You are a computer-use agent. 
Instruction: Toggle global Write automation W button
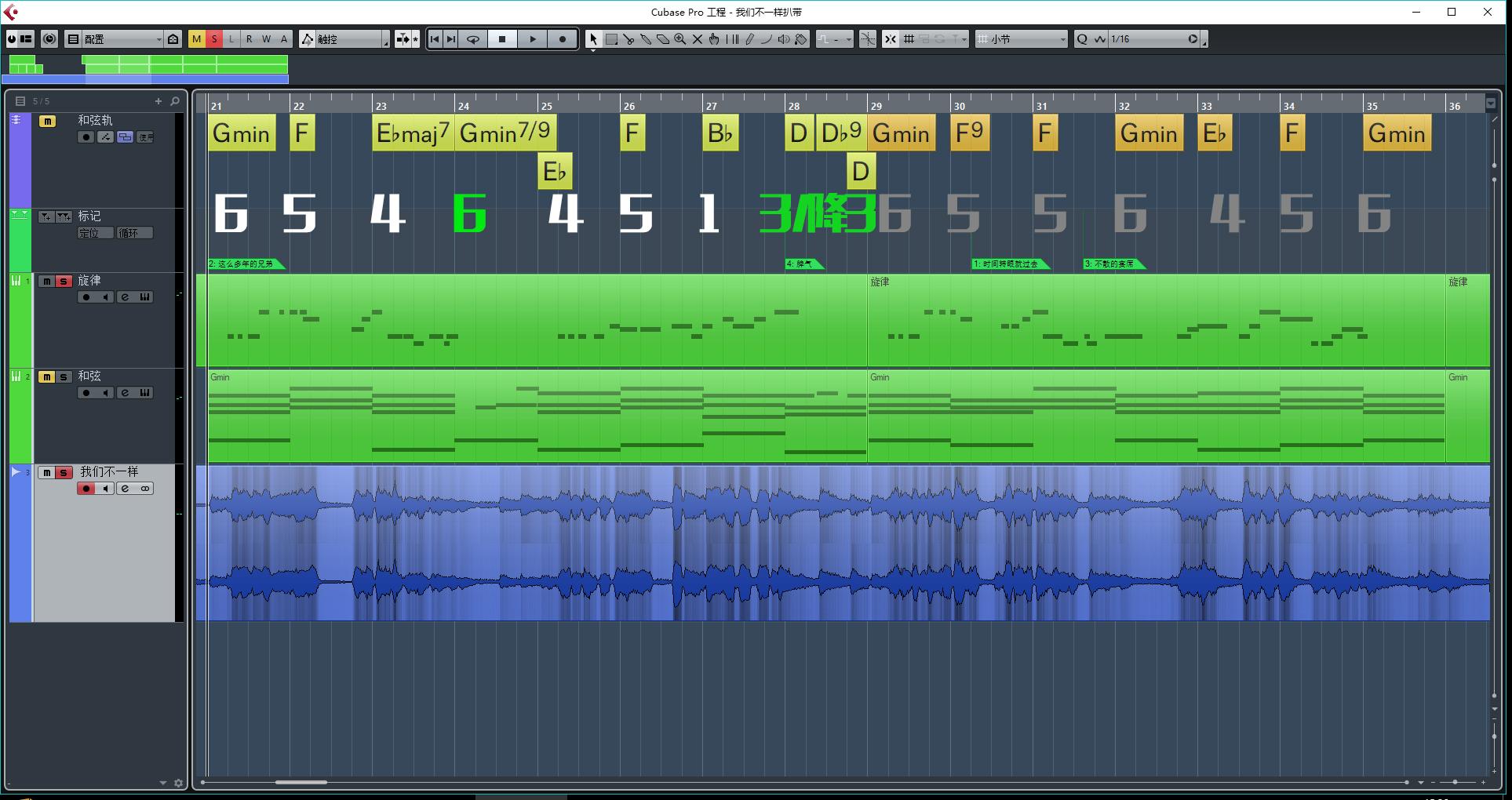266,38
